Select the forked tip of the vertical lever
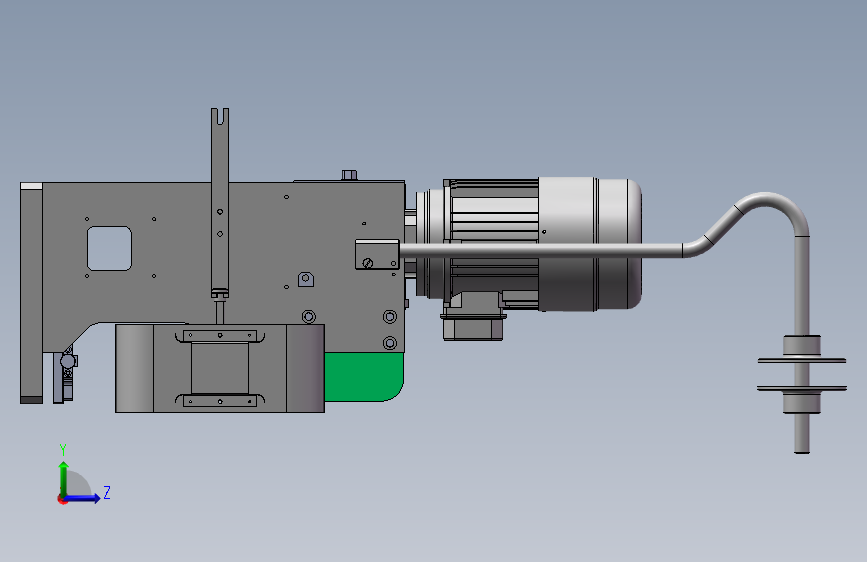867x562 pixels. (220, 116)
